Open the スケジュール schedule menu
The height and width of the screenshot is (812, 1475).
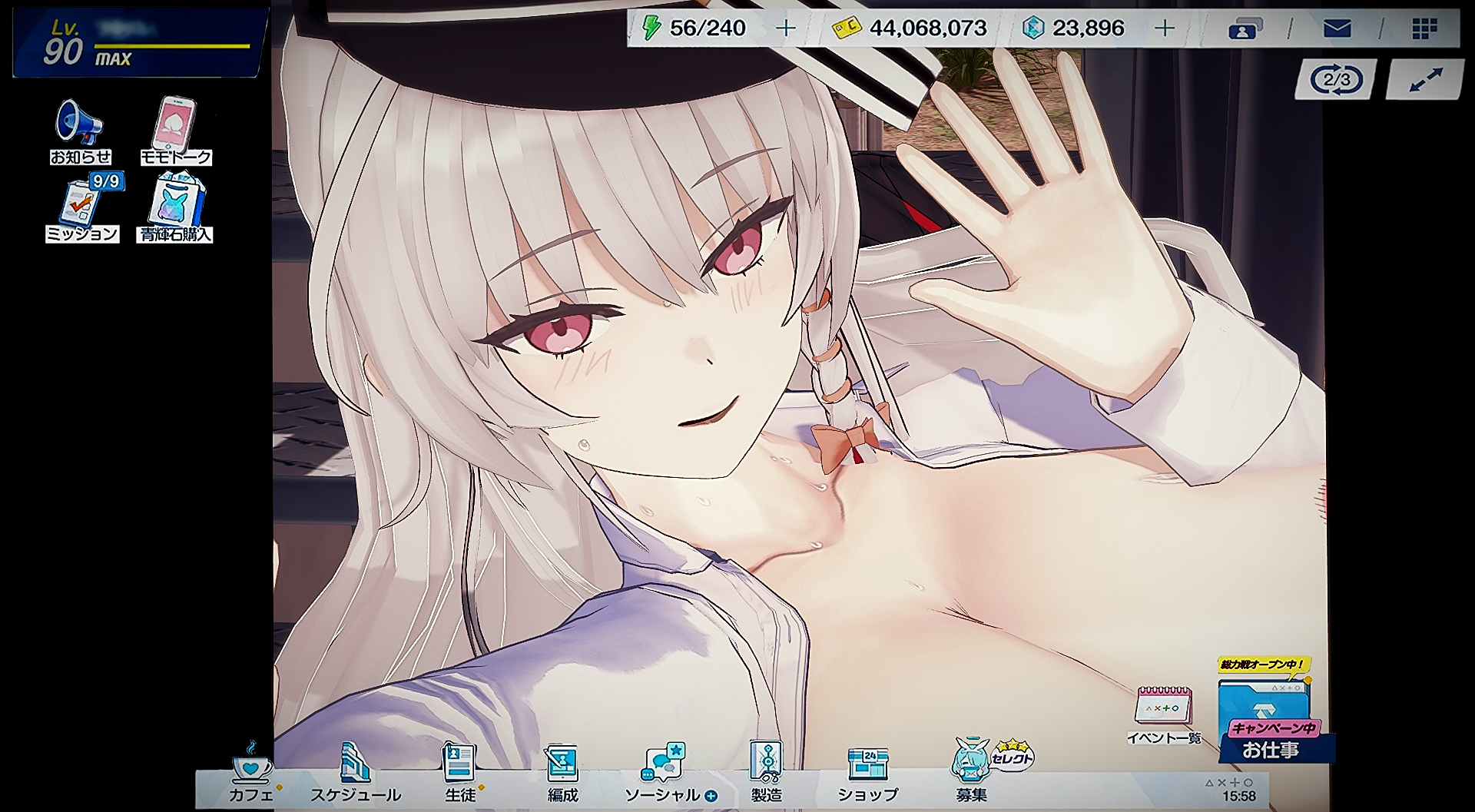pos(355,773)
